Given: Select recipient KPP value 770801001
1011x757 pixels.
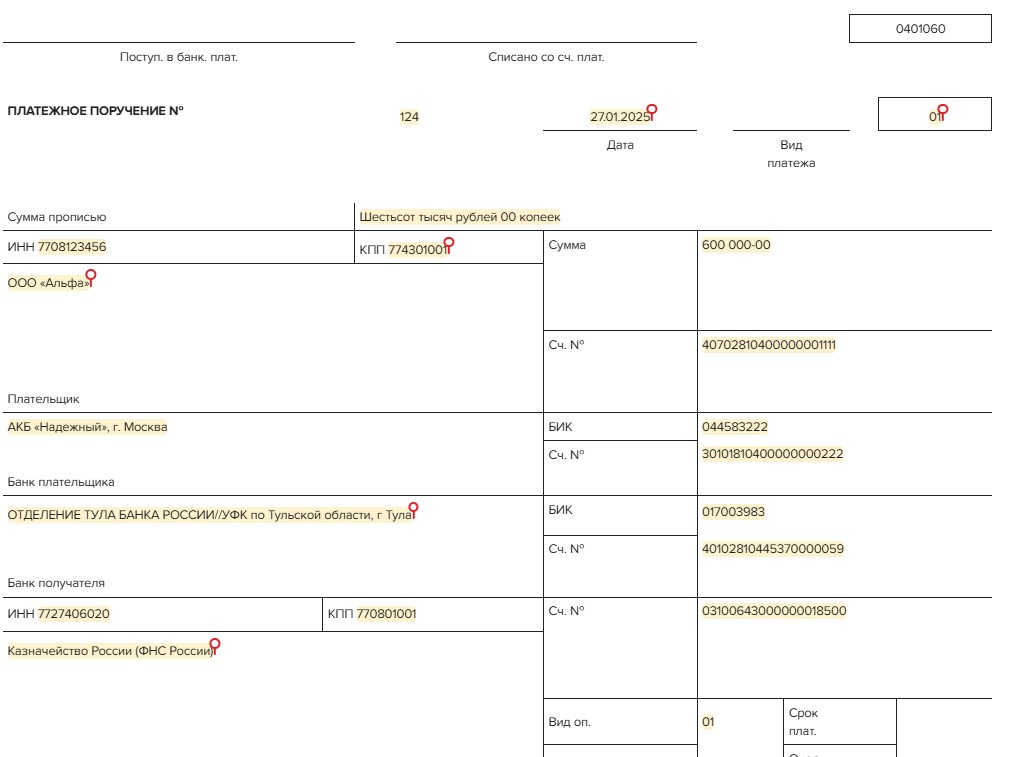Looking at the screenshot, I should point(386,614).
